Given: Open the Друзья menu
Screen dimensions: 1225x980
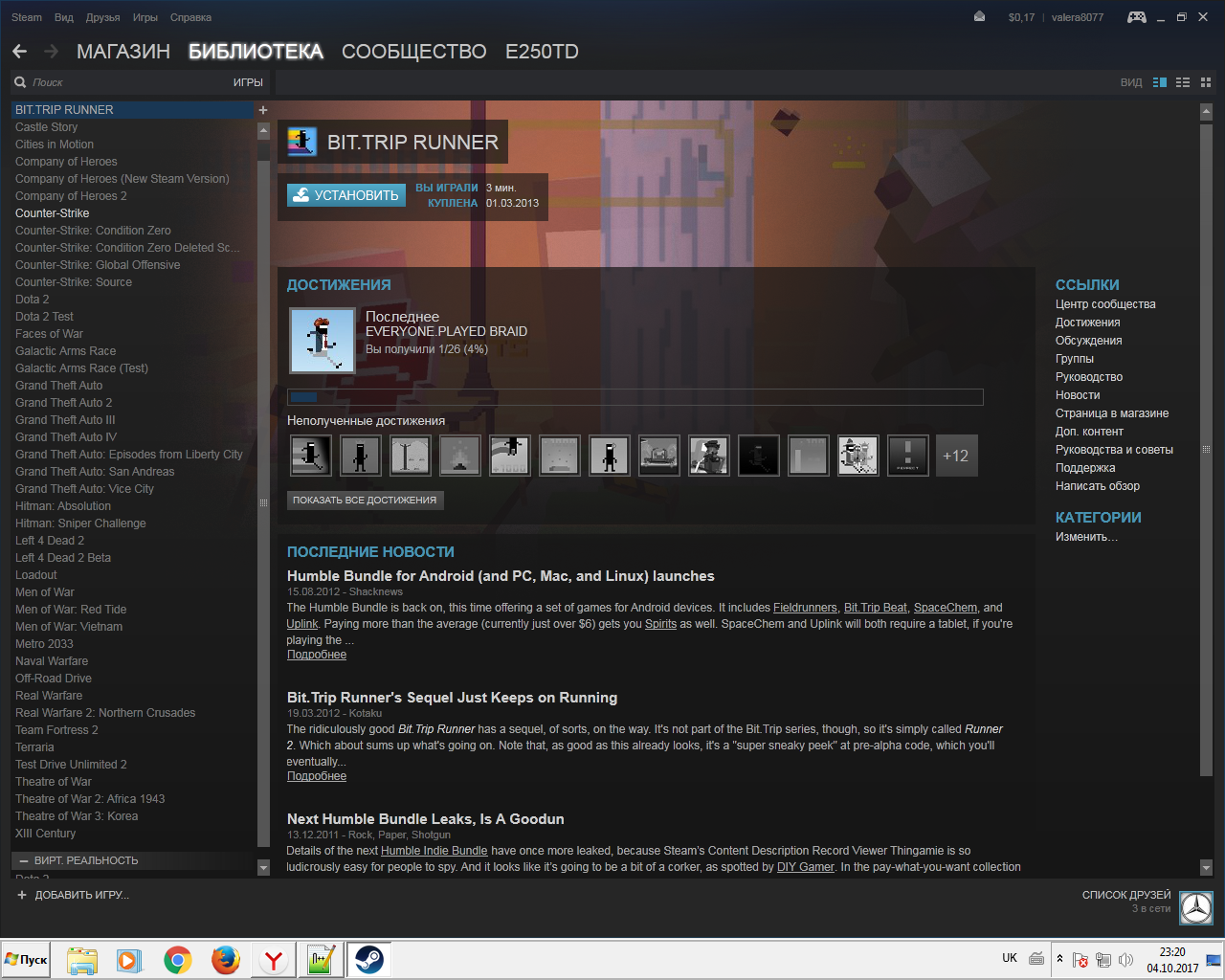Looking at the screenshot, I should pyautogui.click(x=103, y=17).
